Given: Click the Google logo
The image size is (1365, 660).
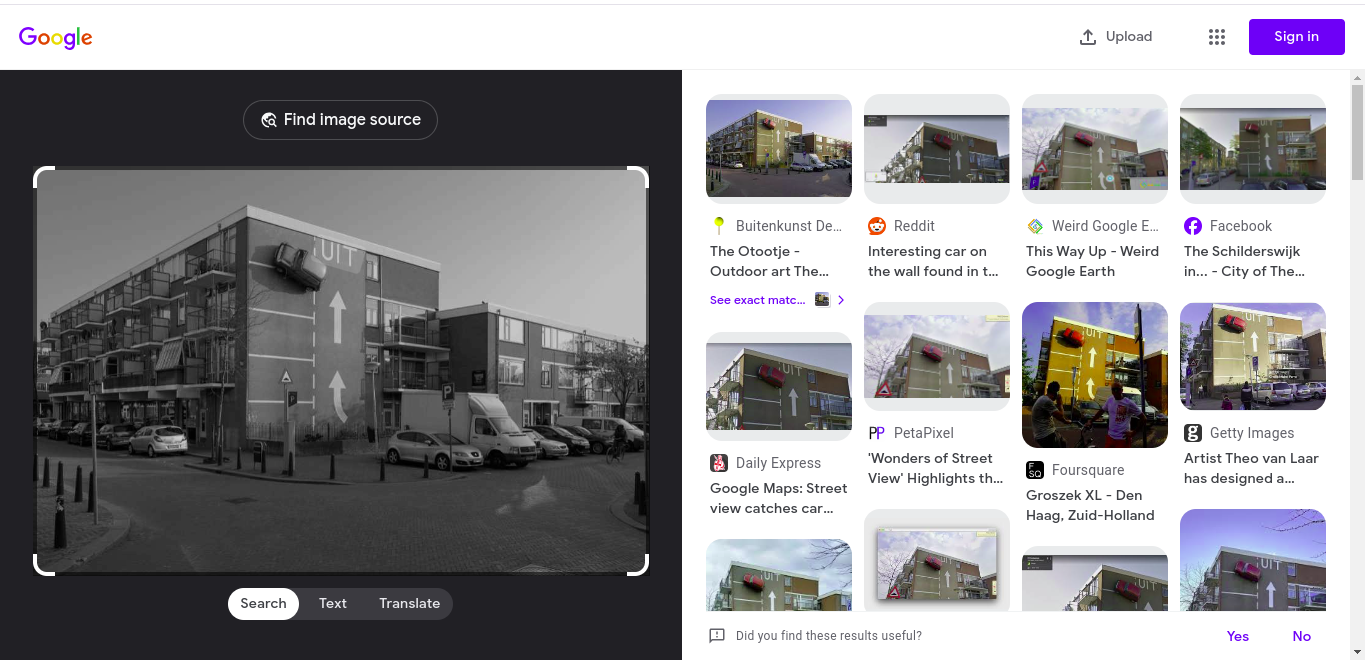Looking at the screenshot, I should coord(56,37).
